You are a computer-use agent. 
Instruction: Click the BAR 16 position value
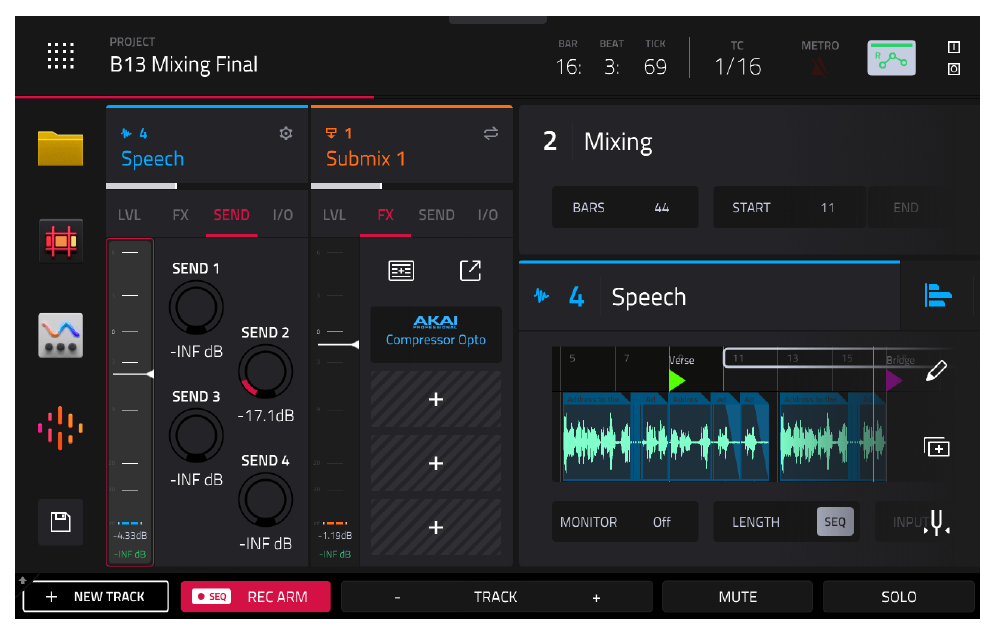[x=568, y=66]
